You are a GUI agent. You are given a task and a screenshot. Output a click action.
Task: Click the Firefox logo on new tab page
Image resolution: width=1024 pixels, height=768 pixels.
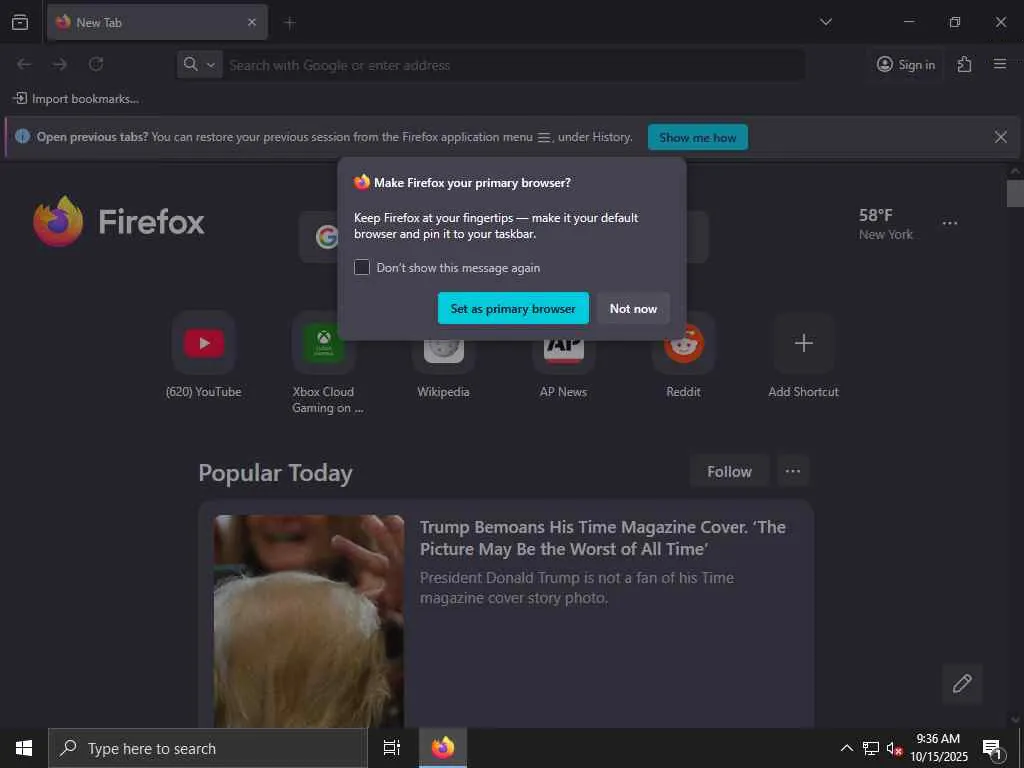click(118, 222)
